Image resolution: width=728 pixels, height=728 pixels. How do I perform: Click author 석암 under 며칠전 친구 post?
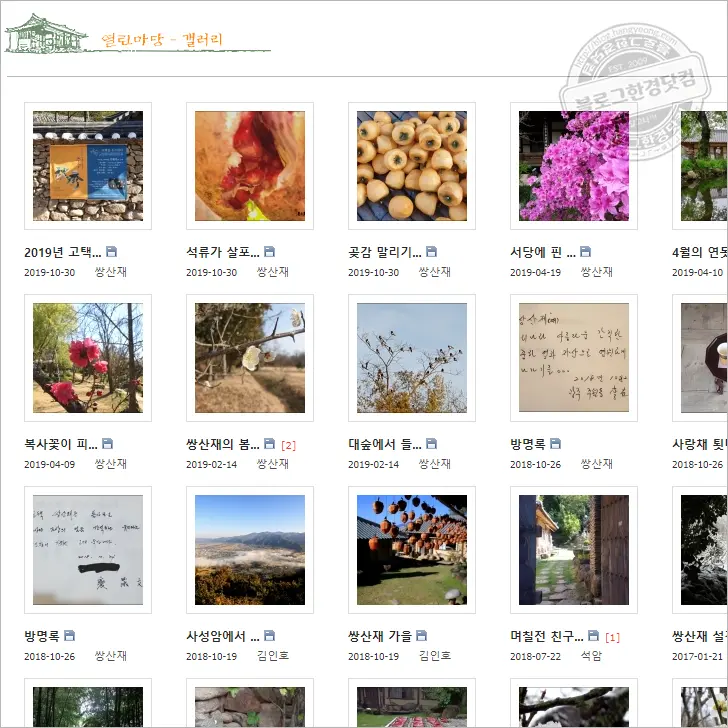pyautogui.click(x=592, y=656)
